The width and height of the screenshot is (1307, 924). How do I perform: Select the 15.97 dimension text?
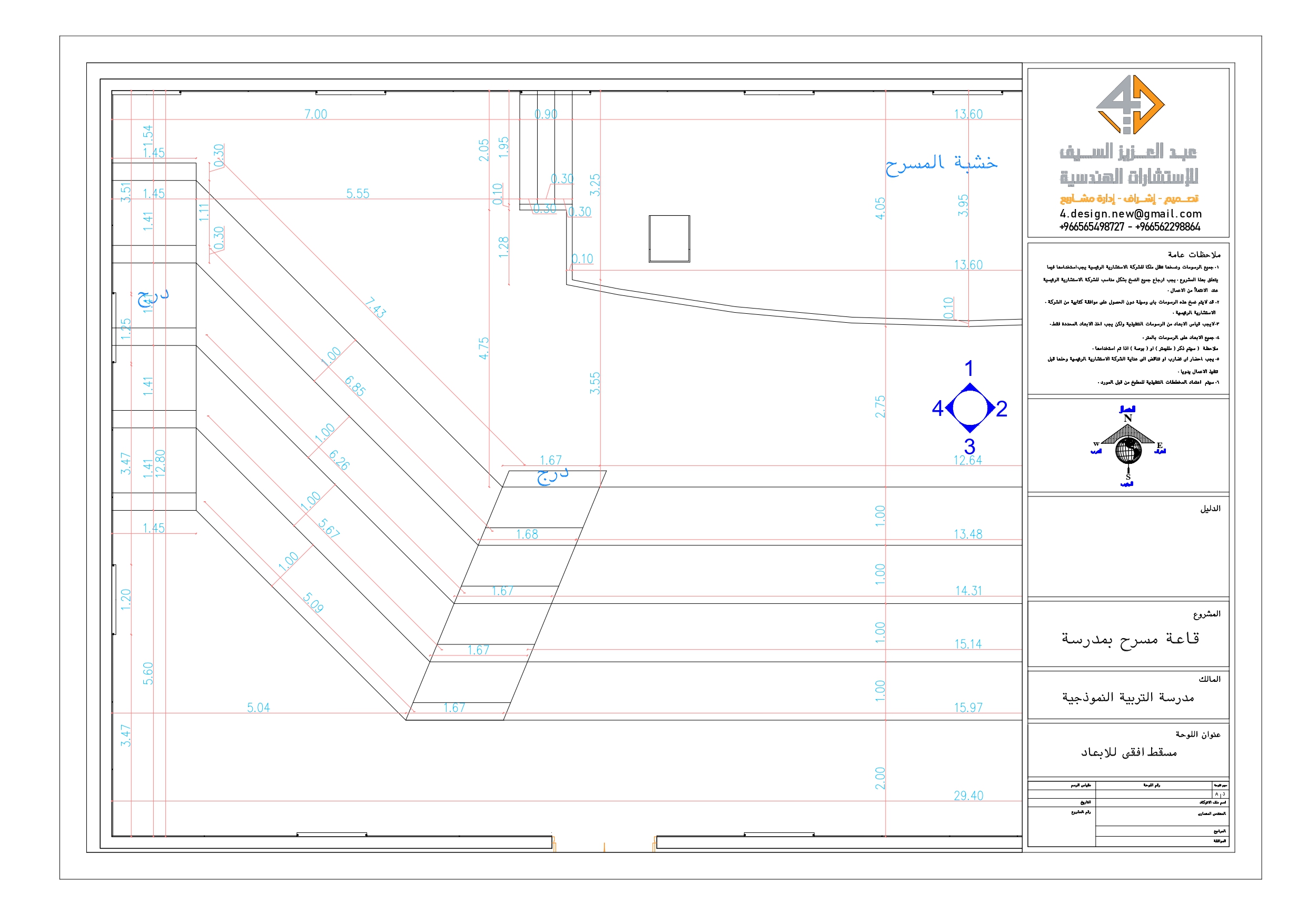coord(968,708)
